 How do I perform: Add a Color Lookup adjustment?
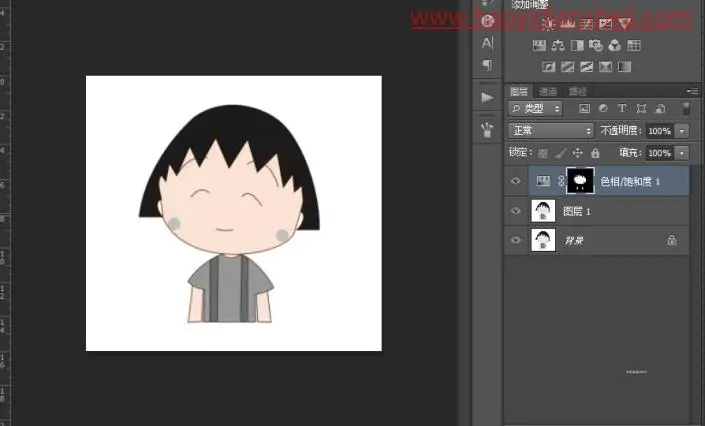[634, 45]
